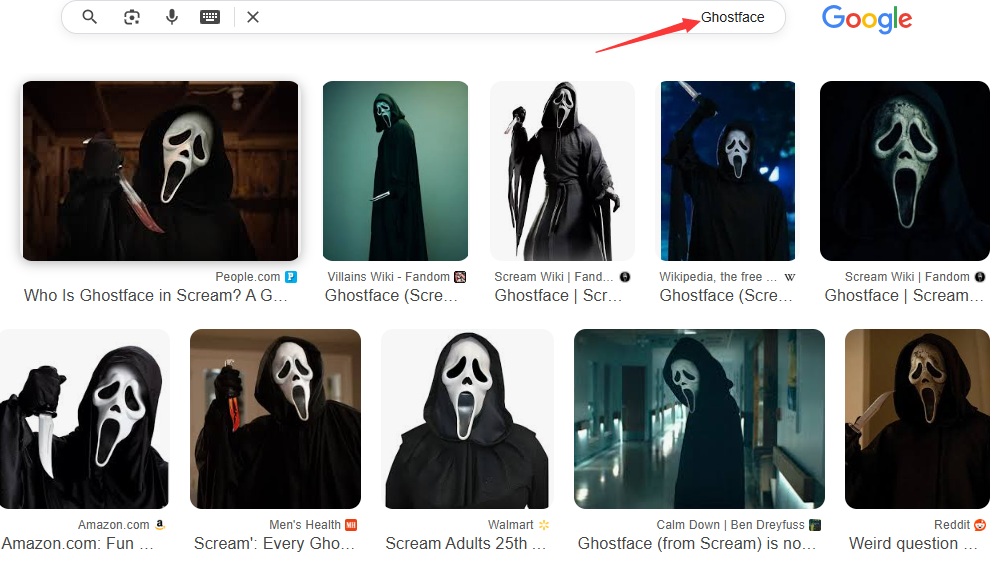Screen dimensions: 1001x566
Task: Open Villains Wiki Ghostface thumbnail
Action: pos(395,170)
